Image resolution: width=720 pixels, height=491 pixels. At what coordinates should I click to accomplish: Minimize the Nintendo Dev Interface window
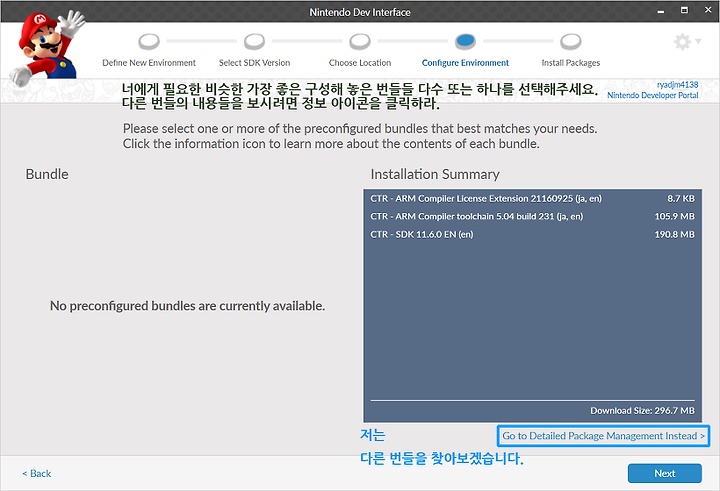point(661,11)
